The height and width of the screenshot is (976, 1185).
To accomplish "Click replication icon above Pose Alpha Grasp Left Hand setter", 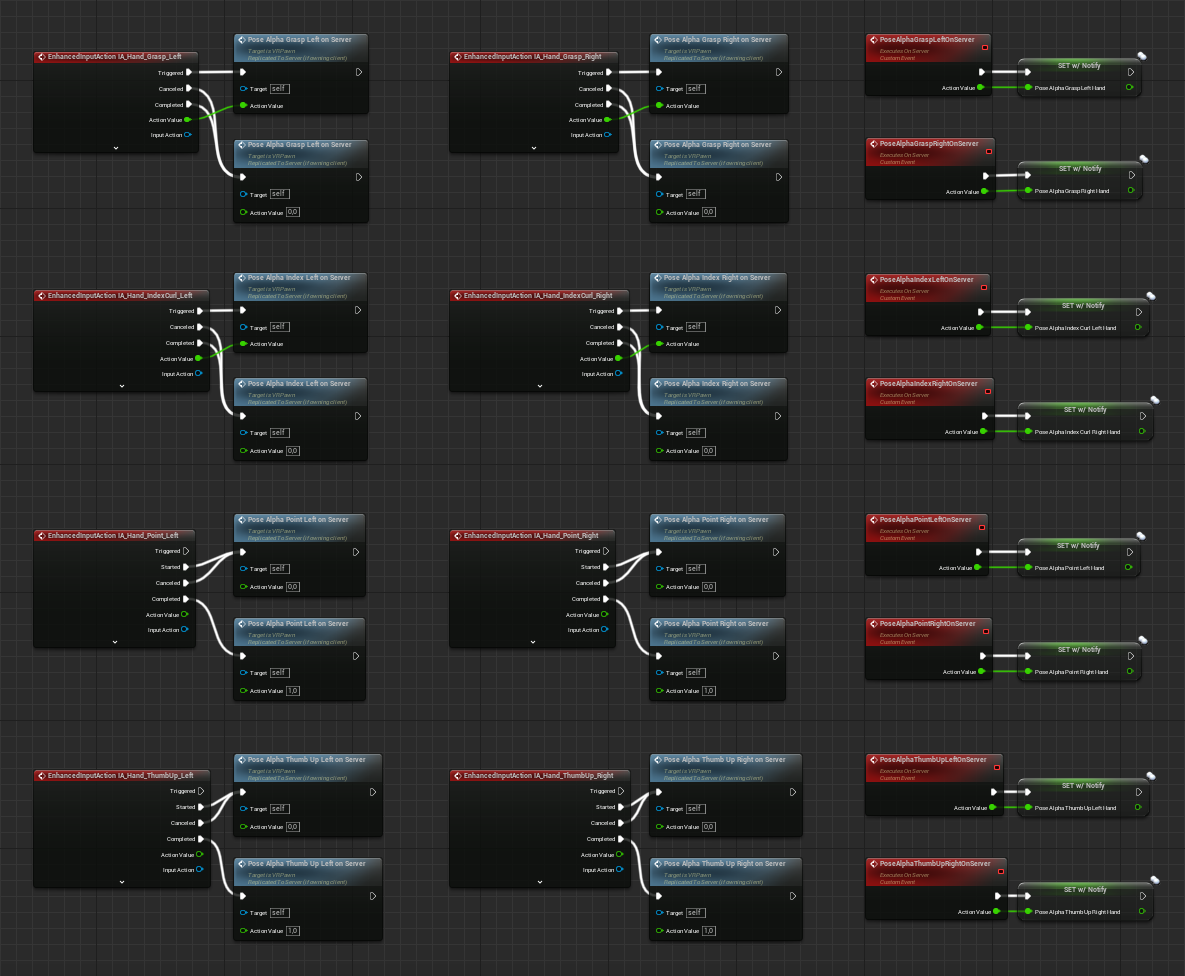I will click(x=1142, y=56).
